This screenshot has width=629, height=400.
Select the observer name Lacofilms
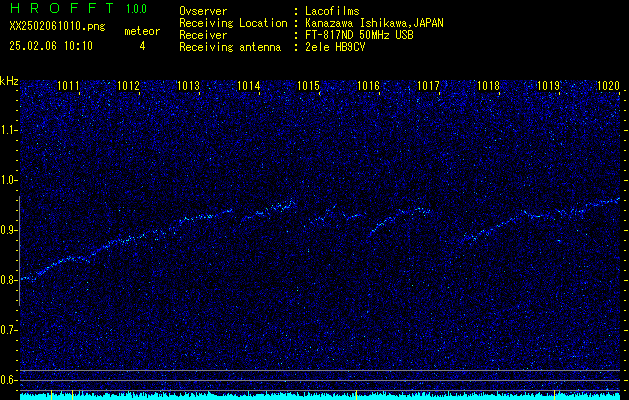click(332, 11)
